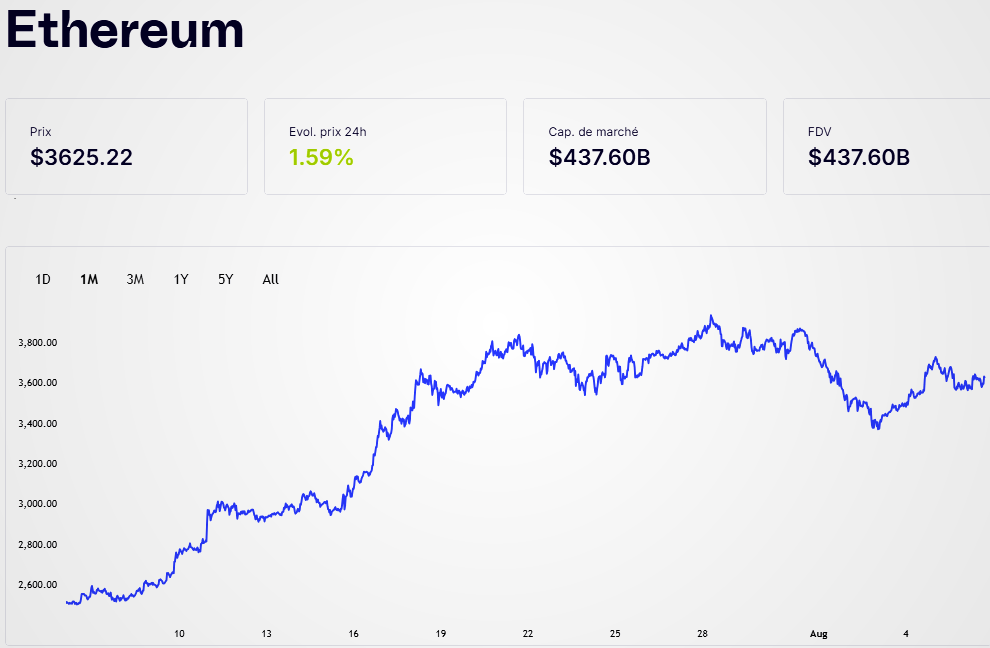Open the 5Y chart view

point(225,279)
